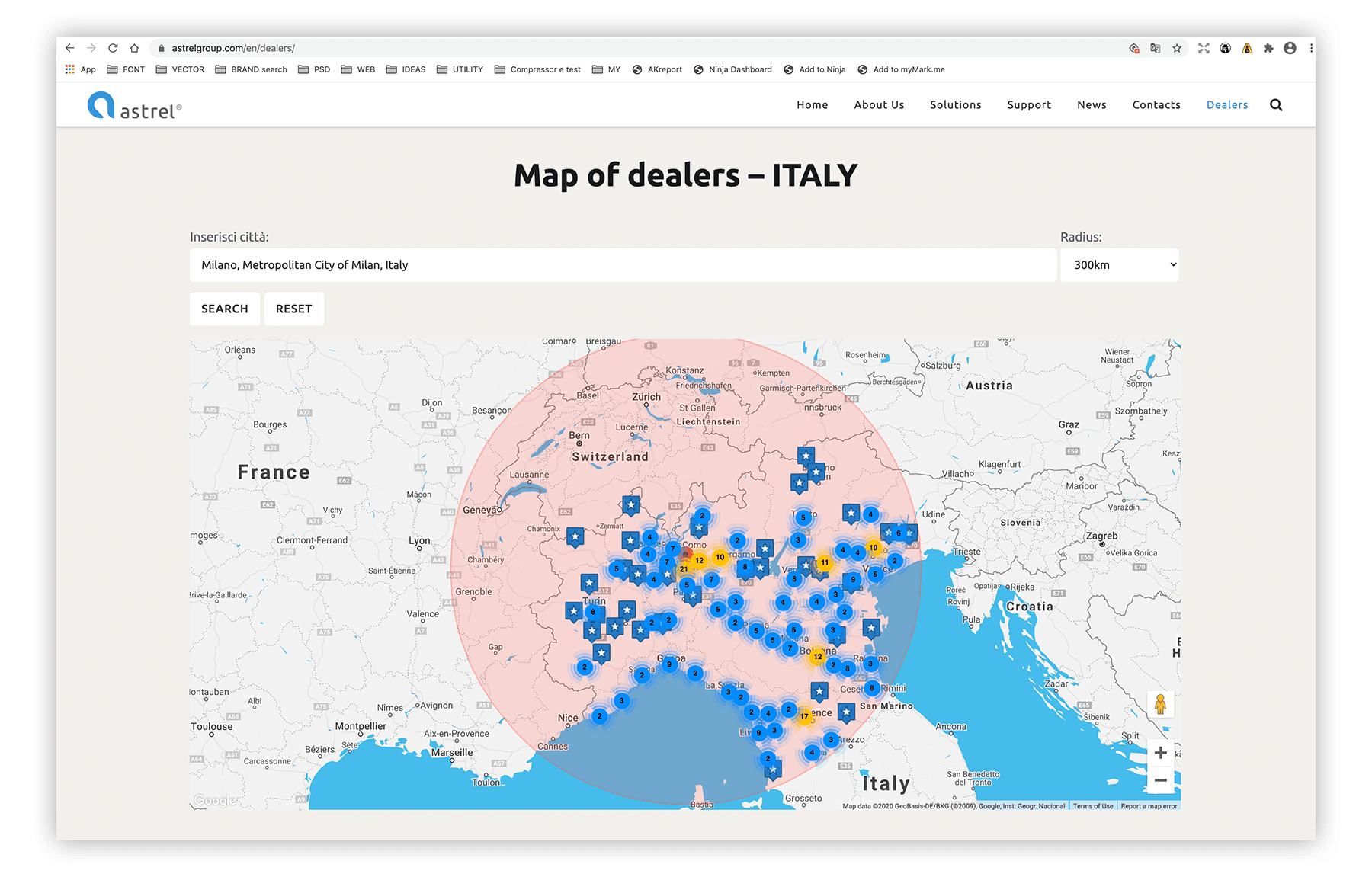The width and height of the screenshot is (1372, 877).
Task: Open Apps shortcut in bookmarks bar
Action: (81, 69)
